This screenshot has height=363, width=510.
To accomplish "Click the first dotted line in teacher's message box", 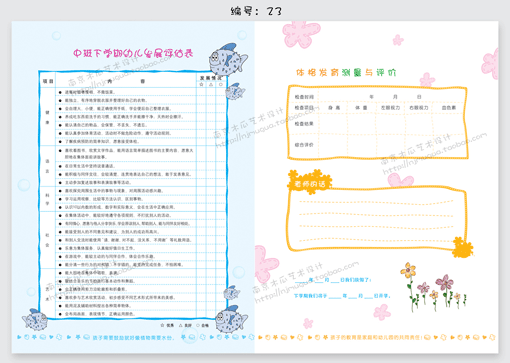I will pyautogui.click(x=376, y=202).
